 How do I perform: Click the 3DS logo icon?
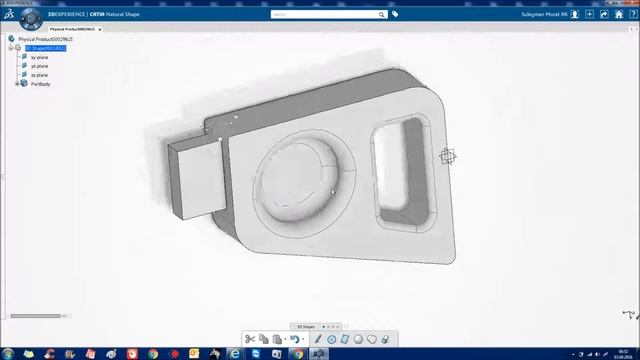9,14
